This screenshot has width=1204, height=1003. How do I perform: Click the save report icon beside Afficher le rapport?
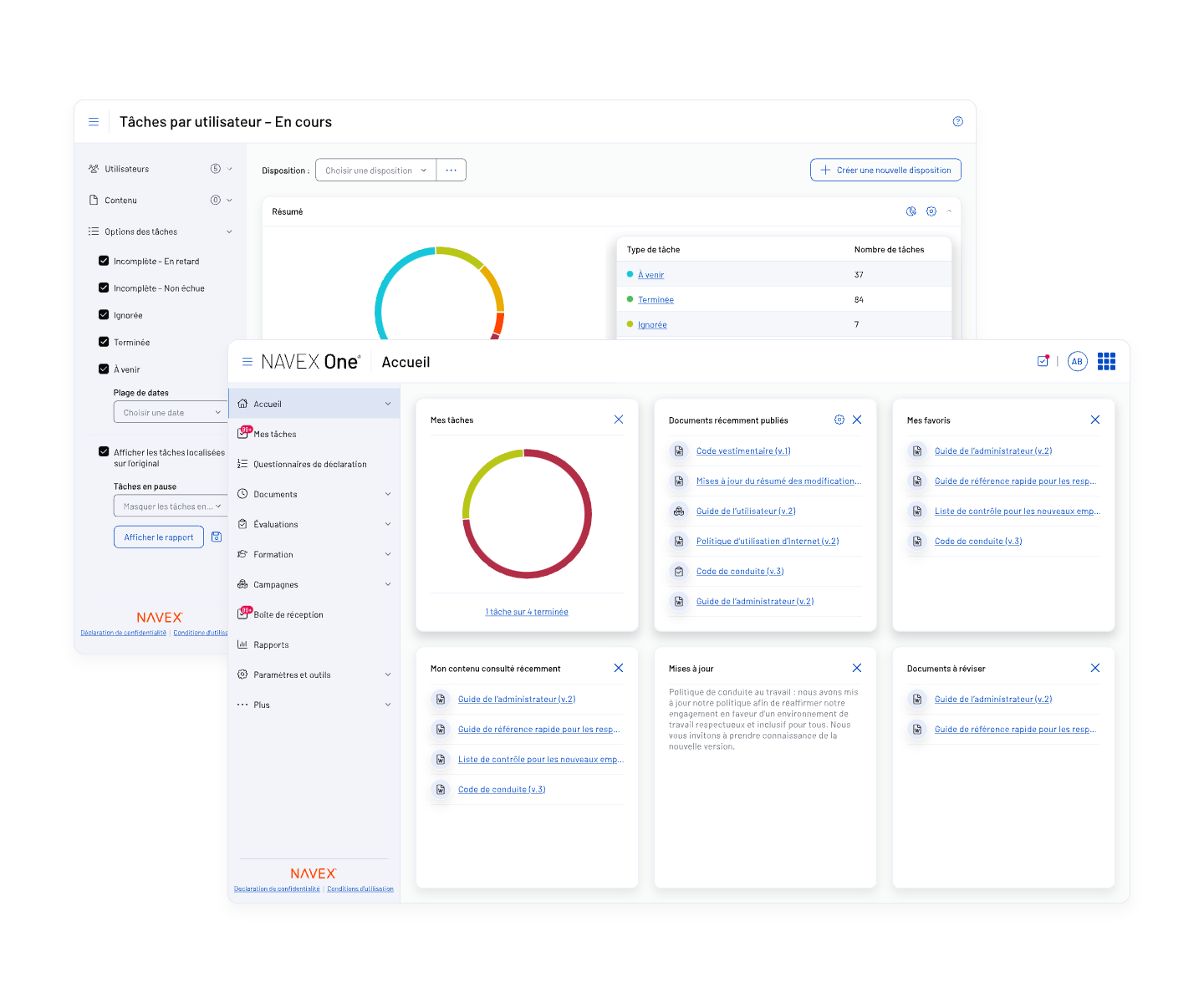[217, 537]
